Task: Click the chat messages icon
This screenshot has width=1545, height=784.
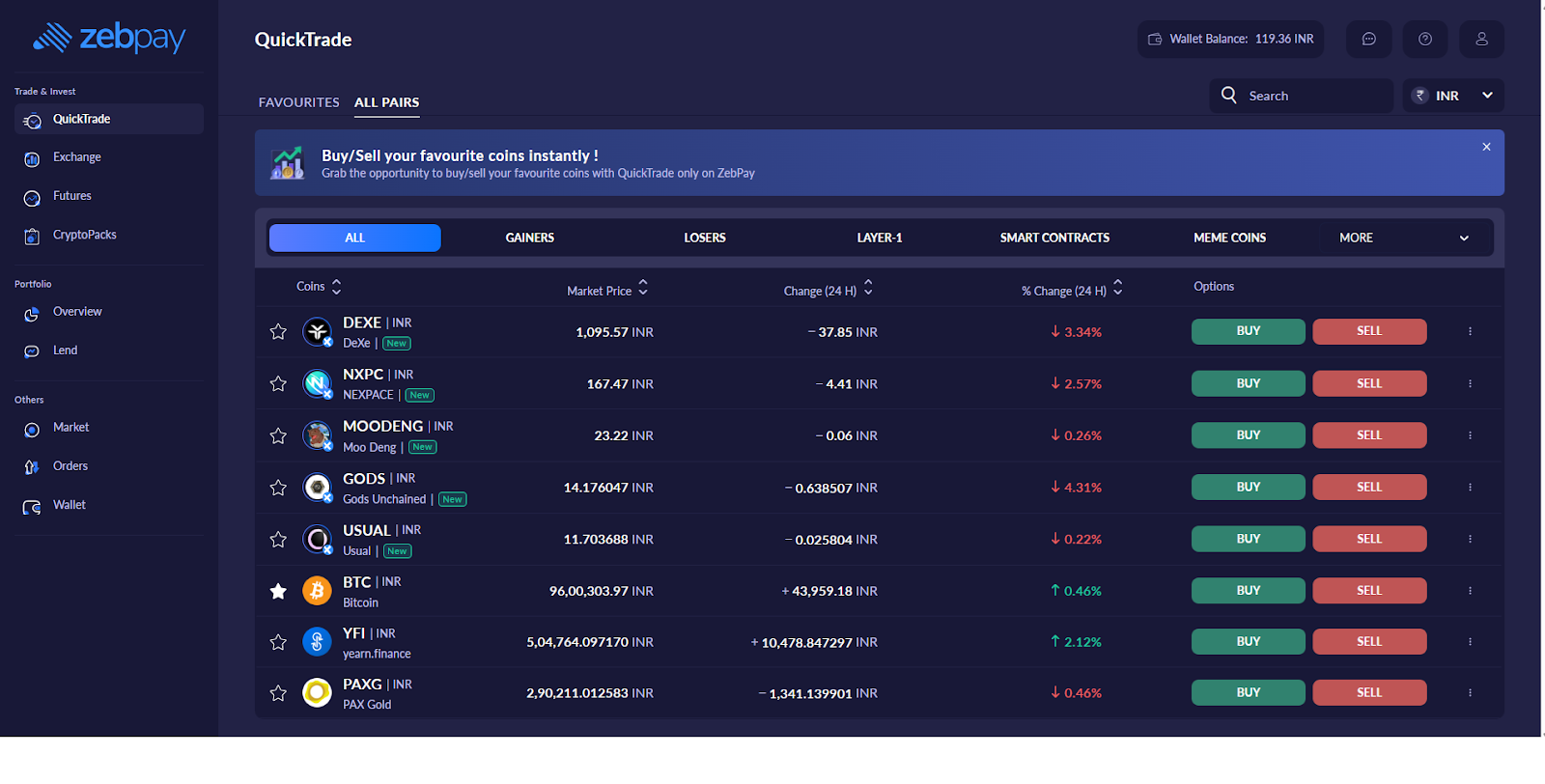Action: point(1368,39)
